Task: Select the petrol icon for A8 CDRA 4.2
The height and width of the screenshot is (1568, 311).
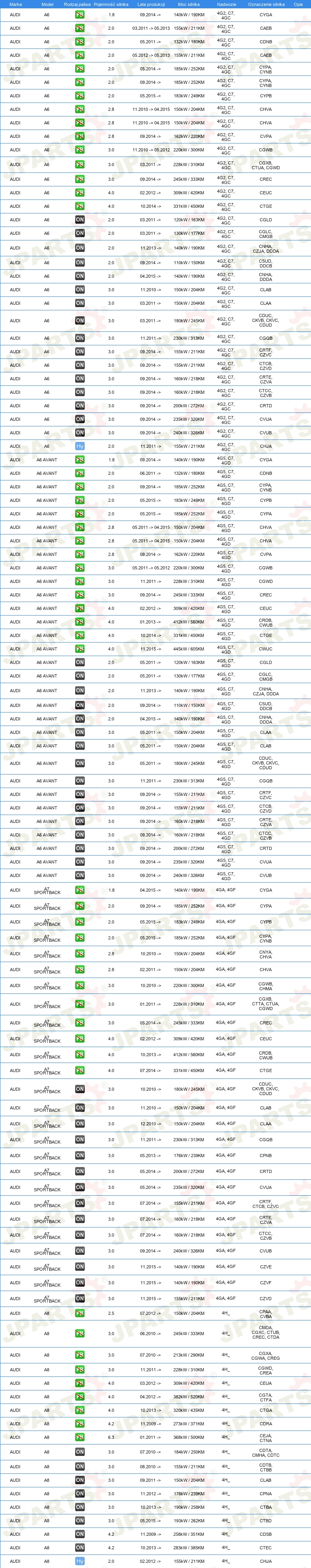Action: pos(80,1424)
